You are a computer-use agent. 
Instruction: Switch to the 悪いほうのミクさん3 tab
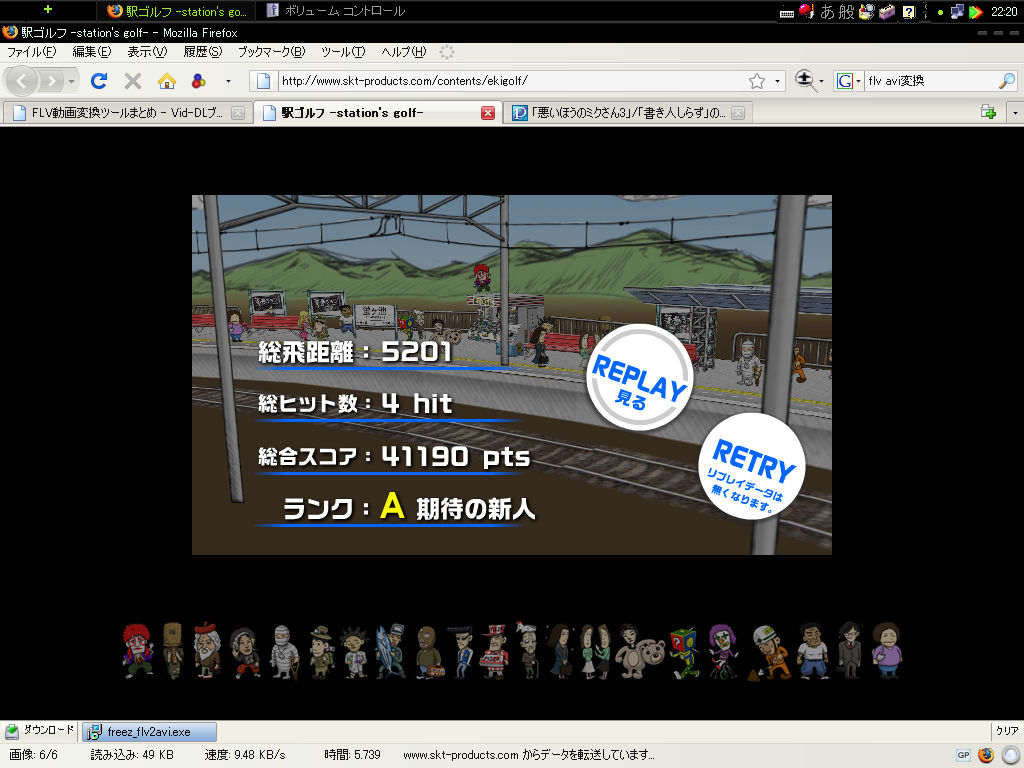coord(628,113)
